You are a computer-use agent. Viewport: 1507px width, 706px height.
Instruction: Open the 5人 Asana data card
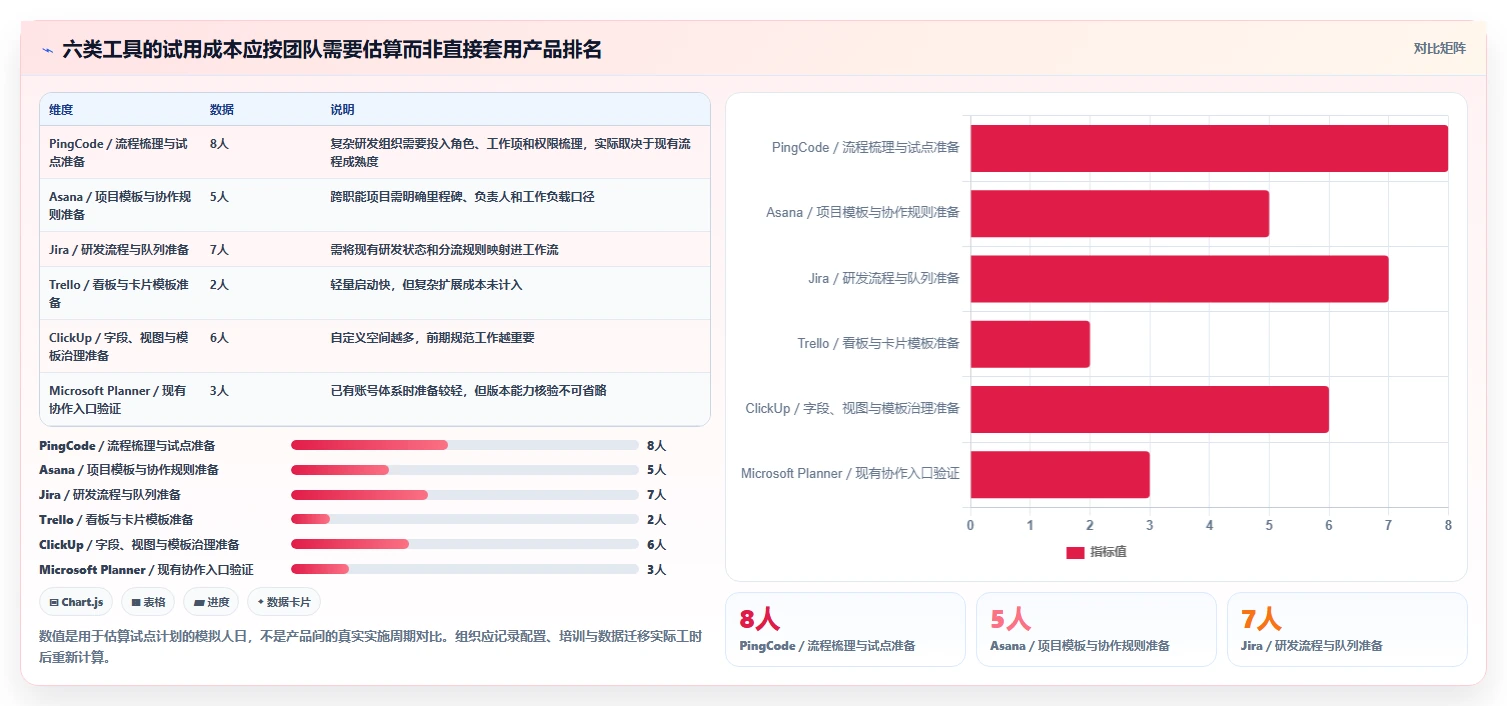[x=1096, y=629]
